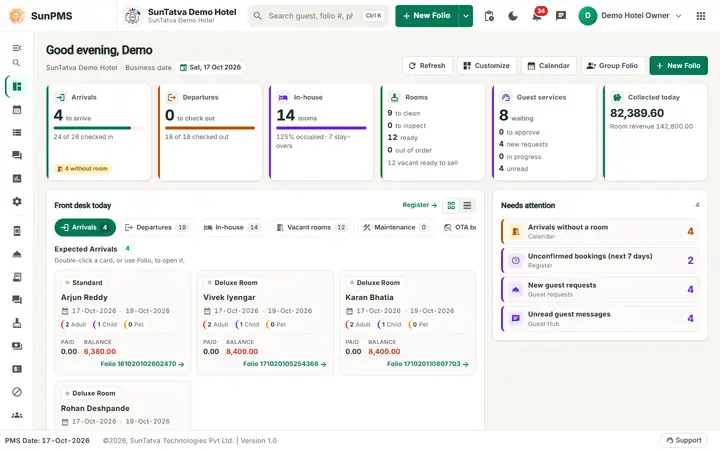Select the partially visible OTA tab
The image size is (720, 450).
point(460,227)
